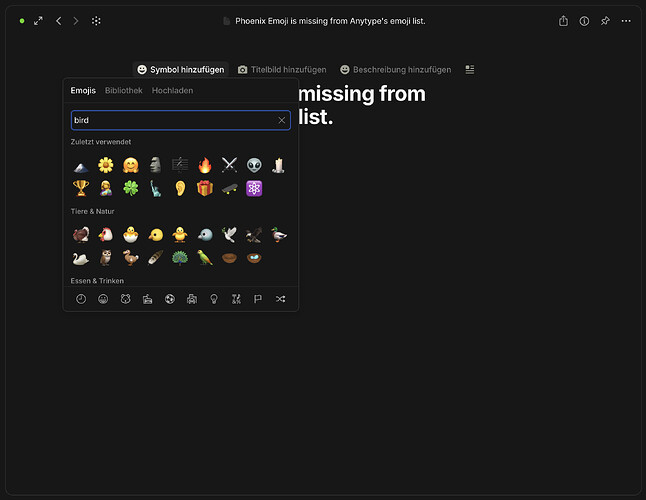Choose the empty nest emoji
The image size is (646, 500).
click(229, 258)
